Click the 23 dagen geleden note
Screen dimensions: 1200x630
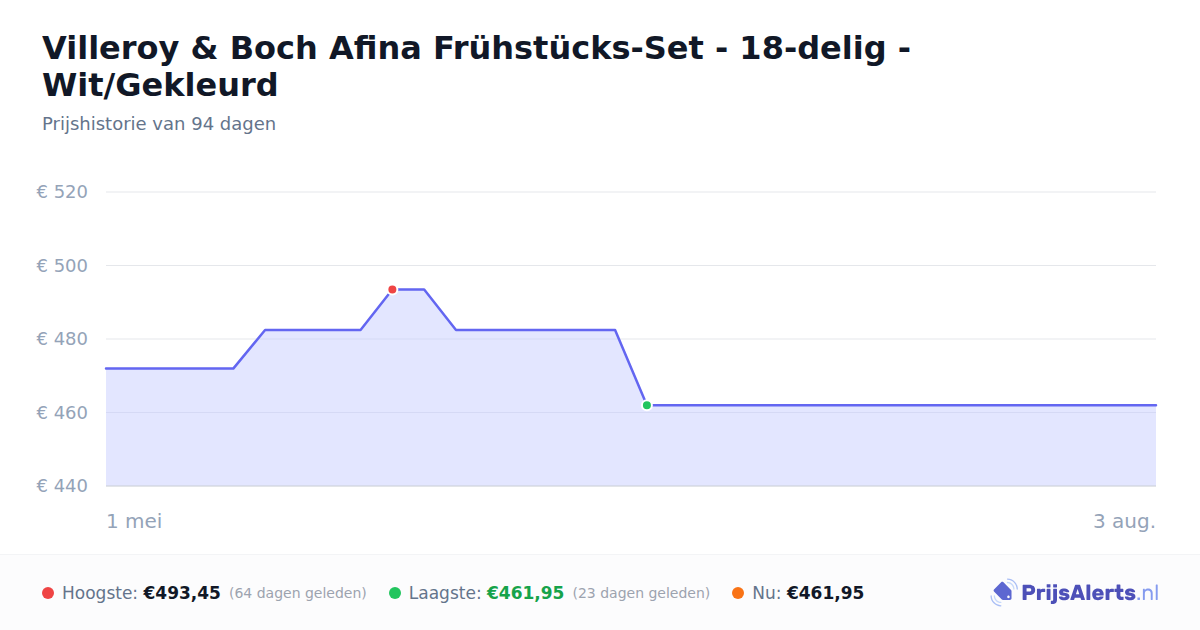[x=641, y=593]
